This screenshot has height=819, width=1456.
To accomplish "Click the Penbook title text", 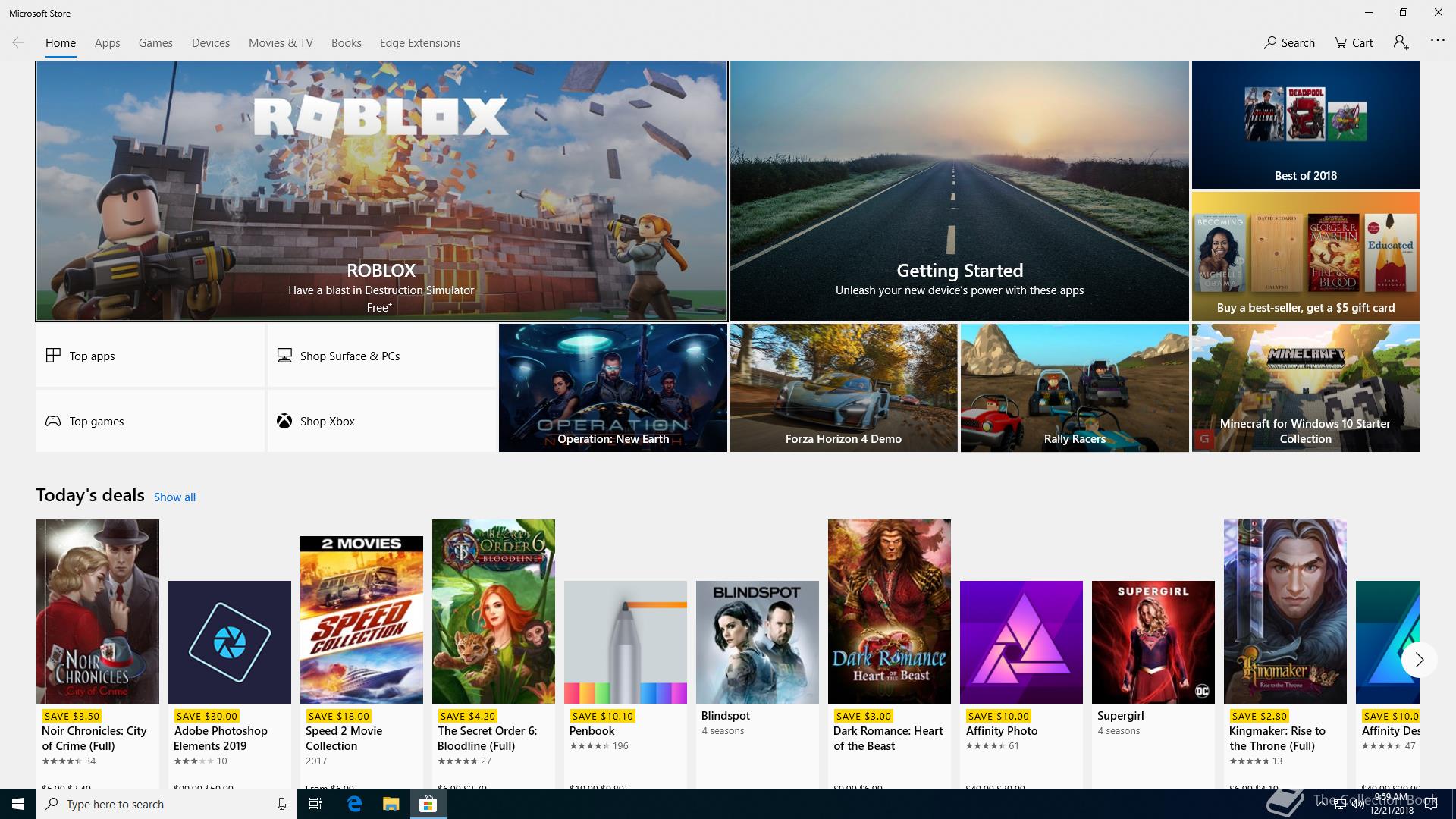I will coord(591,731).
